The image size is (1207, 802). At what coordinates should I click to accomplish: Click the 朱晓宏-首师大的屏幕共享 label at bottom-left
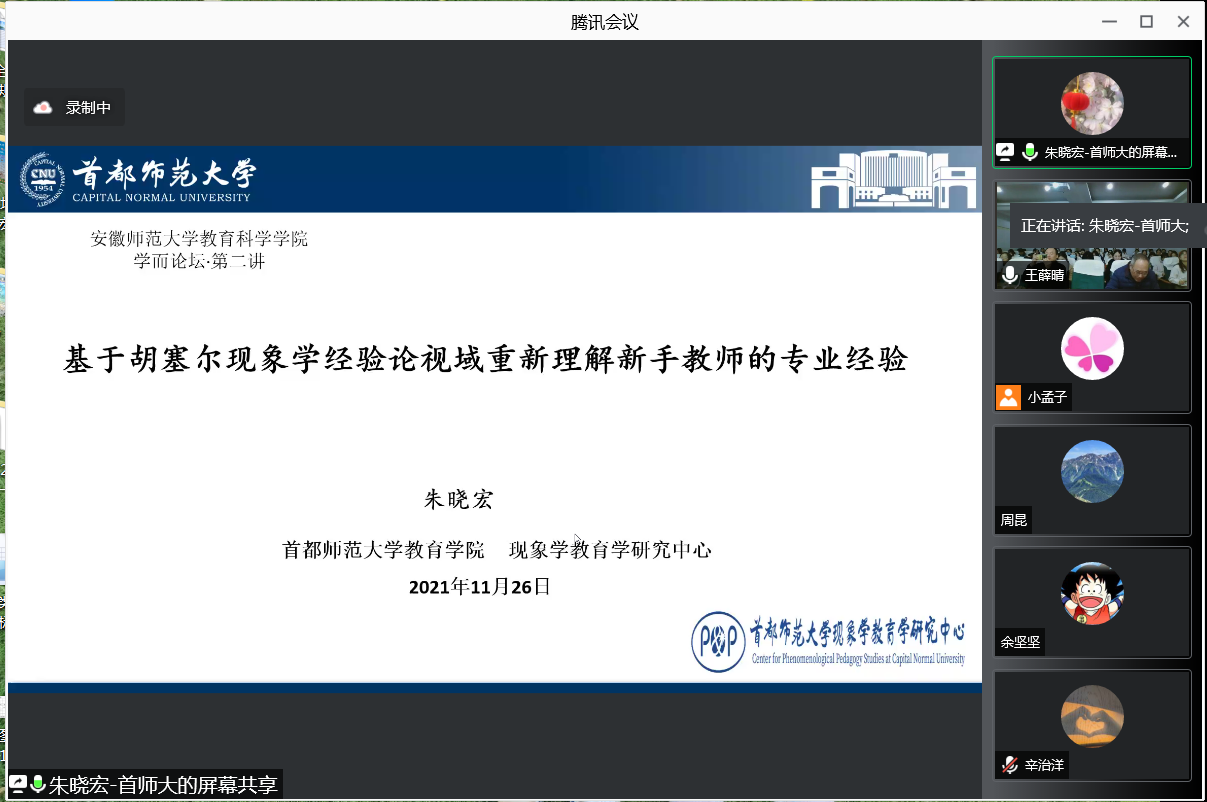[x=163, y=785]
